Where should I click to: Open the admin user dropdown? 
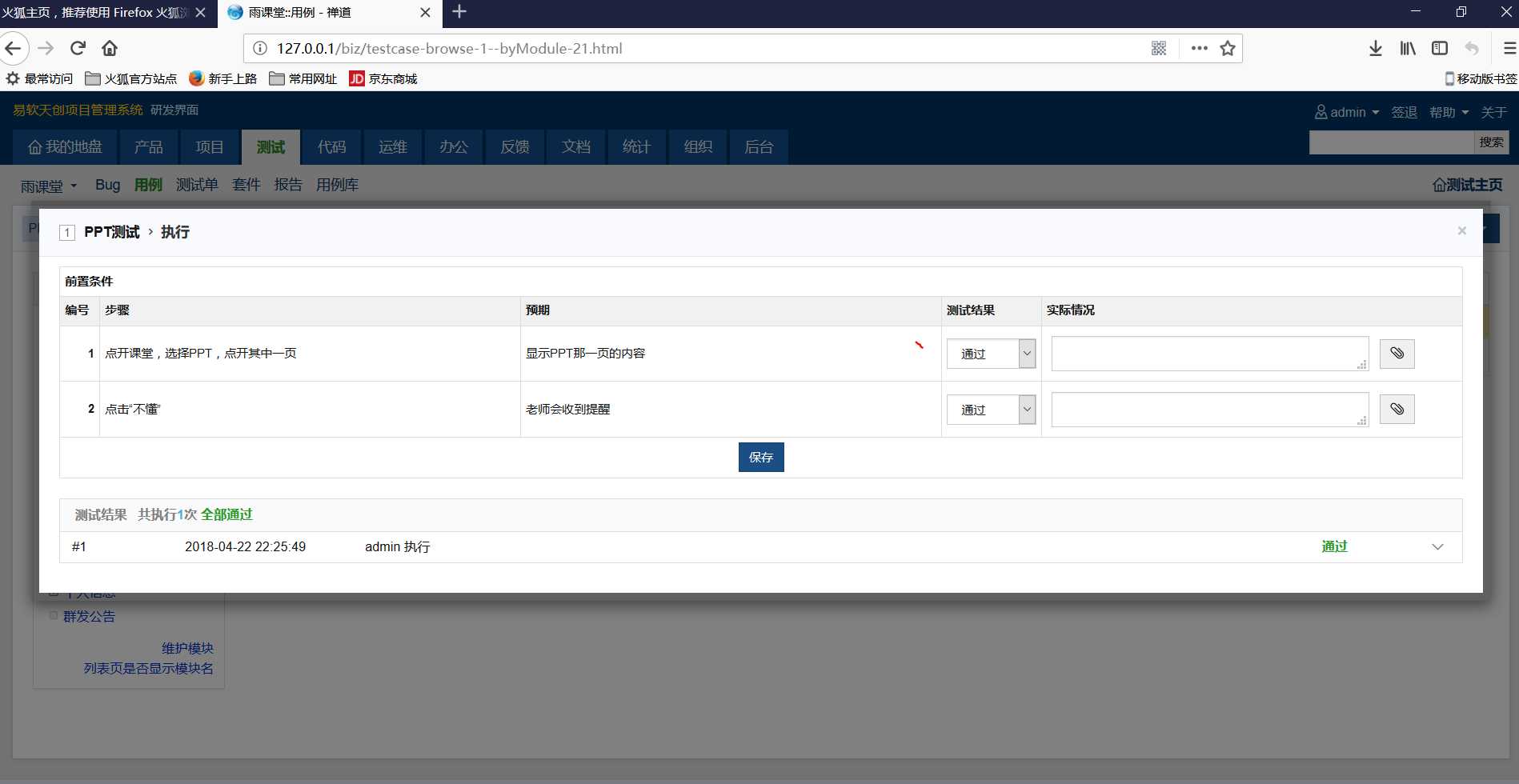tap(1347, 112)
